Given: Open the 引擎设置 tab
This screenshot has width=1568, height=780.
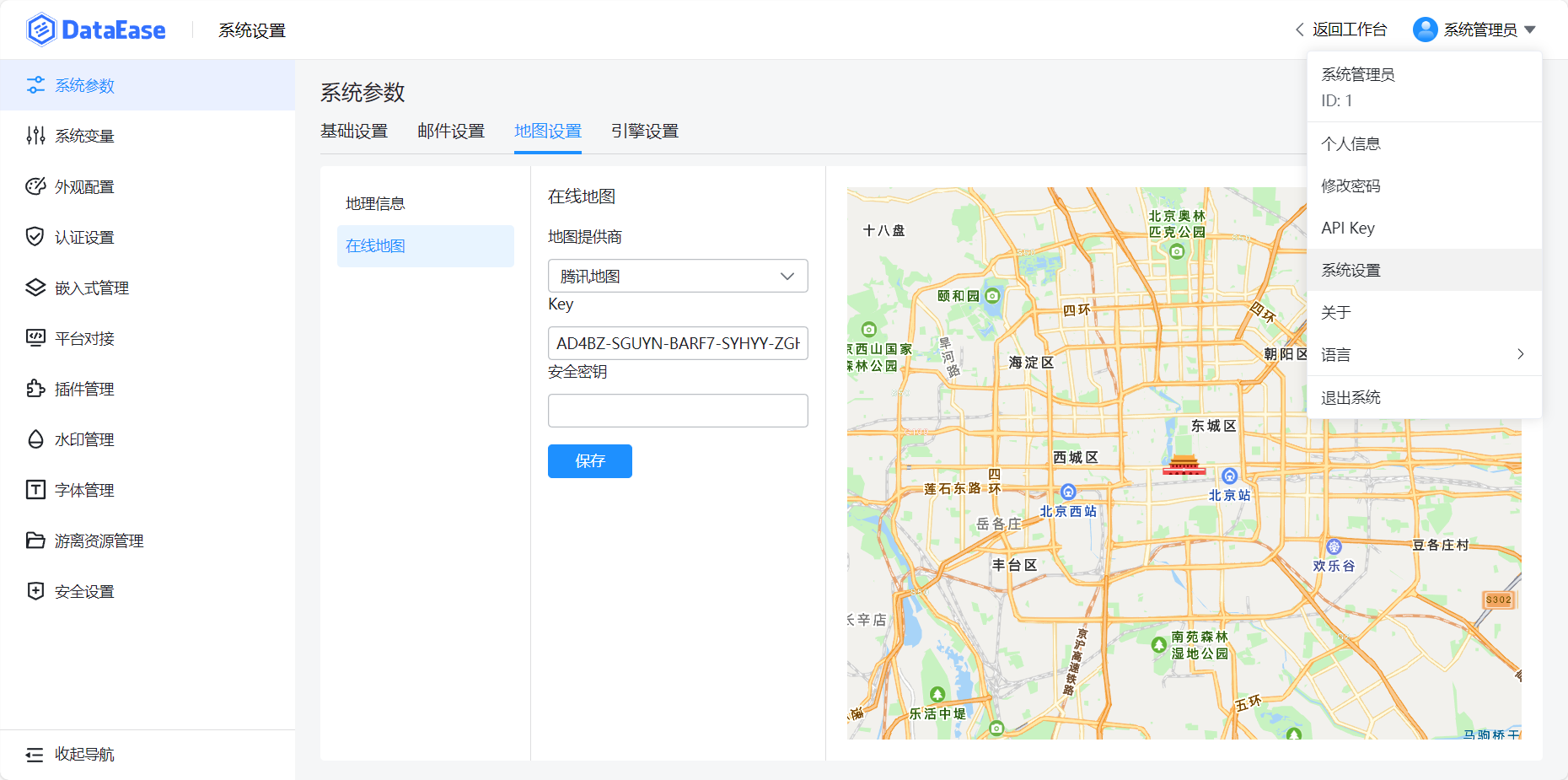Looking at the screenshot, I should (x=645, y=132).
